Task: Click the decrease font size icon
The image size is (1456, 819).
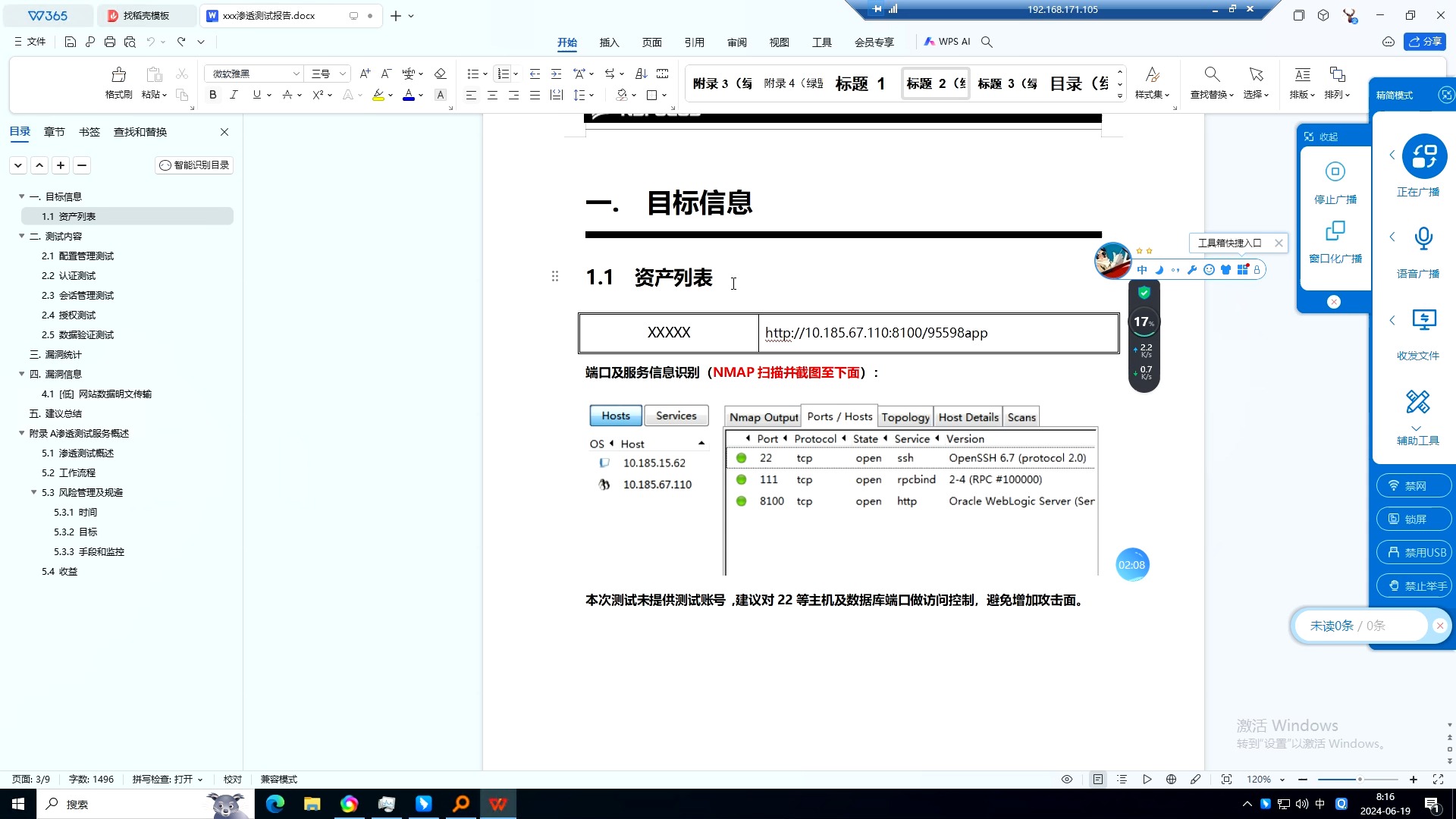Action: (386, 74)
